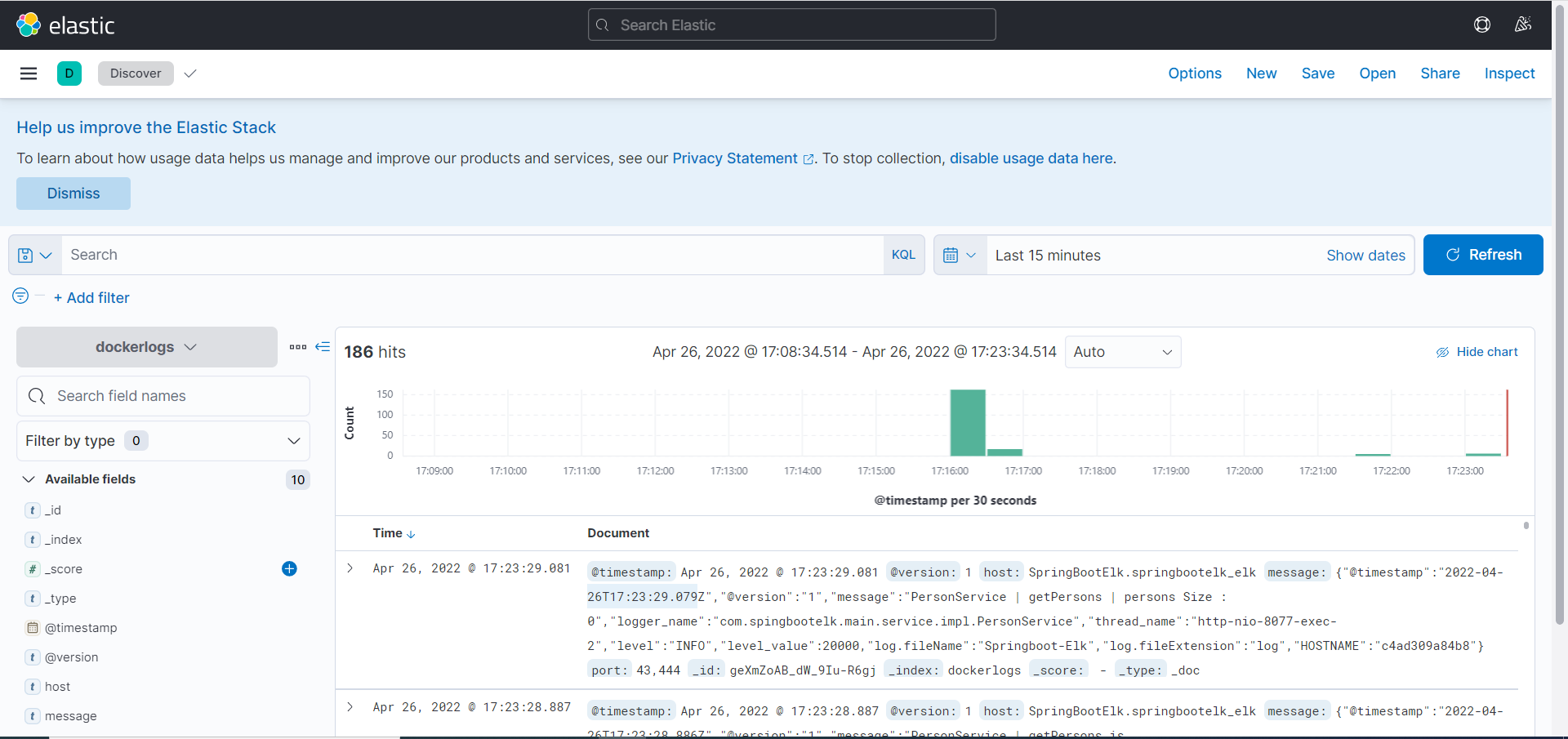1568x739 pixels.
Task: Click the external link icon by Privacy Statement
Action: 808,159
